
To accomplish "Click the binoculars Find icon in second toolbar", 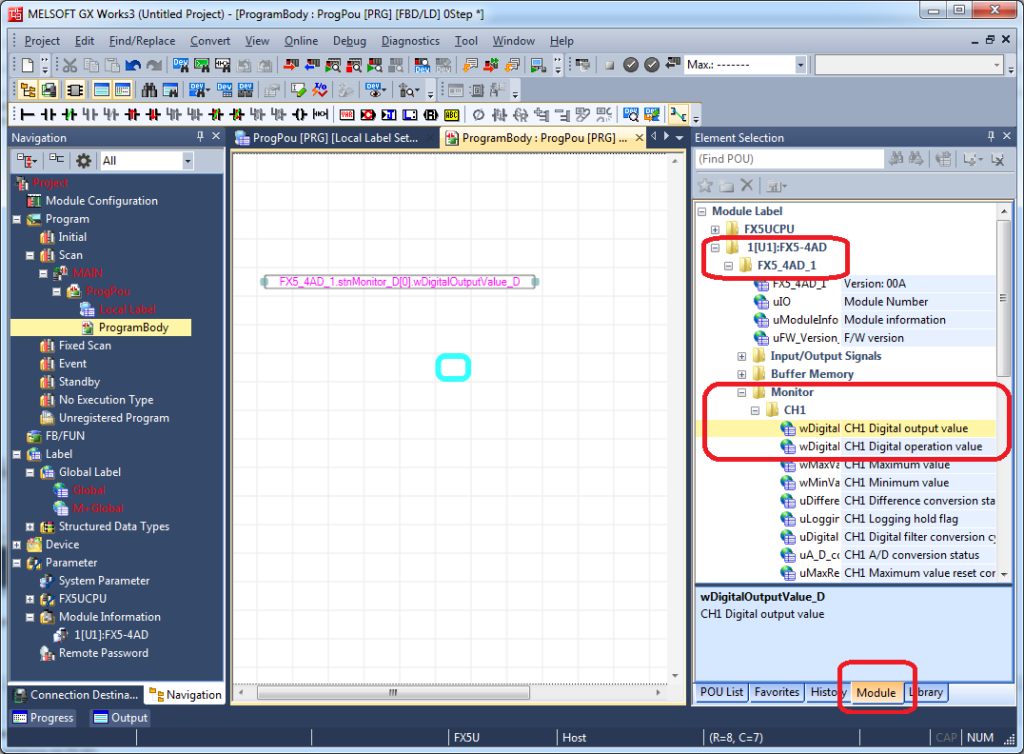I will 149,90.
